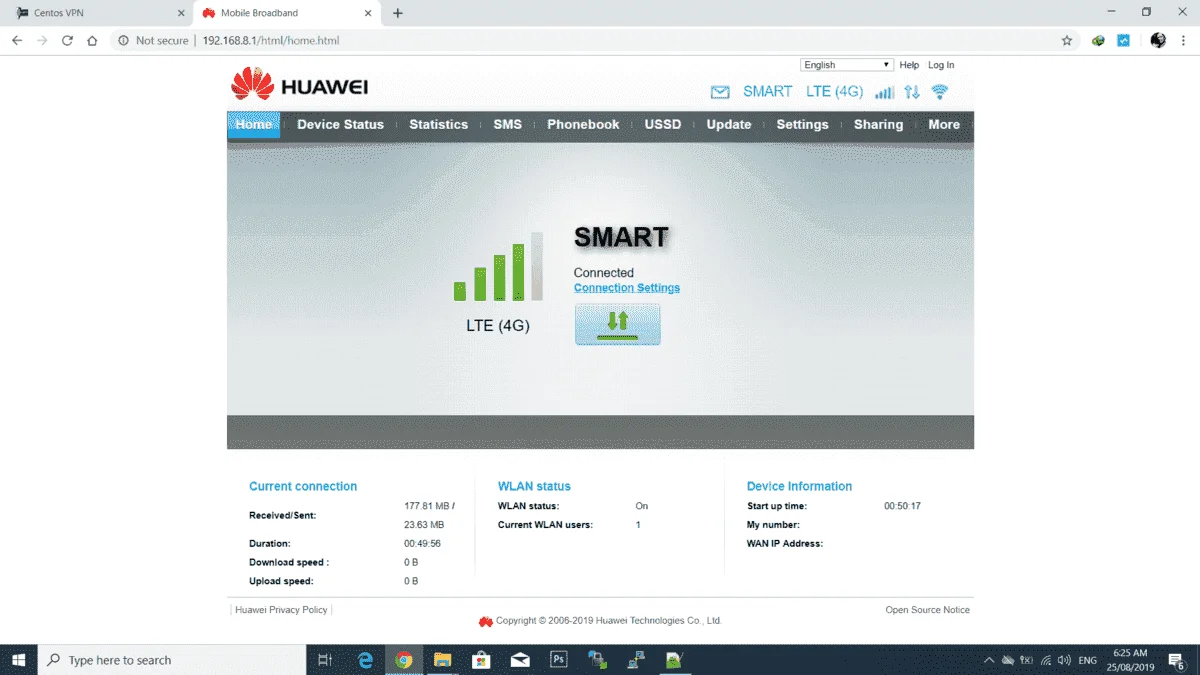
Task: Click the Chrome taskbar icon
Action: coord(404,660)
